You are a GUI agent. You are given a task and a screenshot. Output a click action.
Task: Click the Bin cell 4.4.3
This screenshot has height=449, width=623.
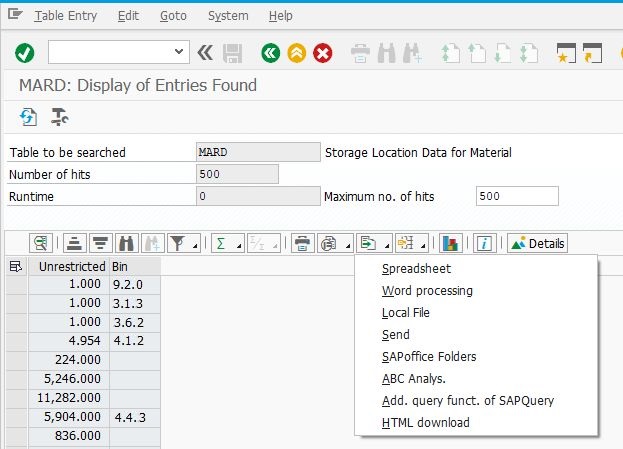tap(135, 417)
